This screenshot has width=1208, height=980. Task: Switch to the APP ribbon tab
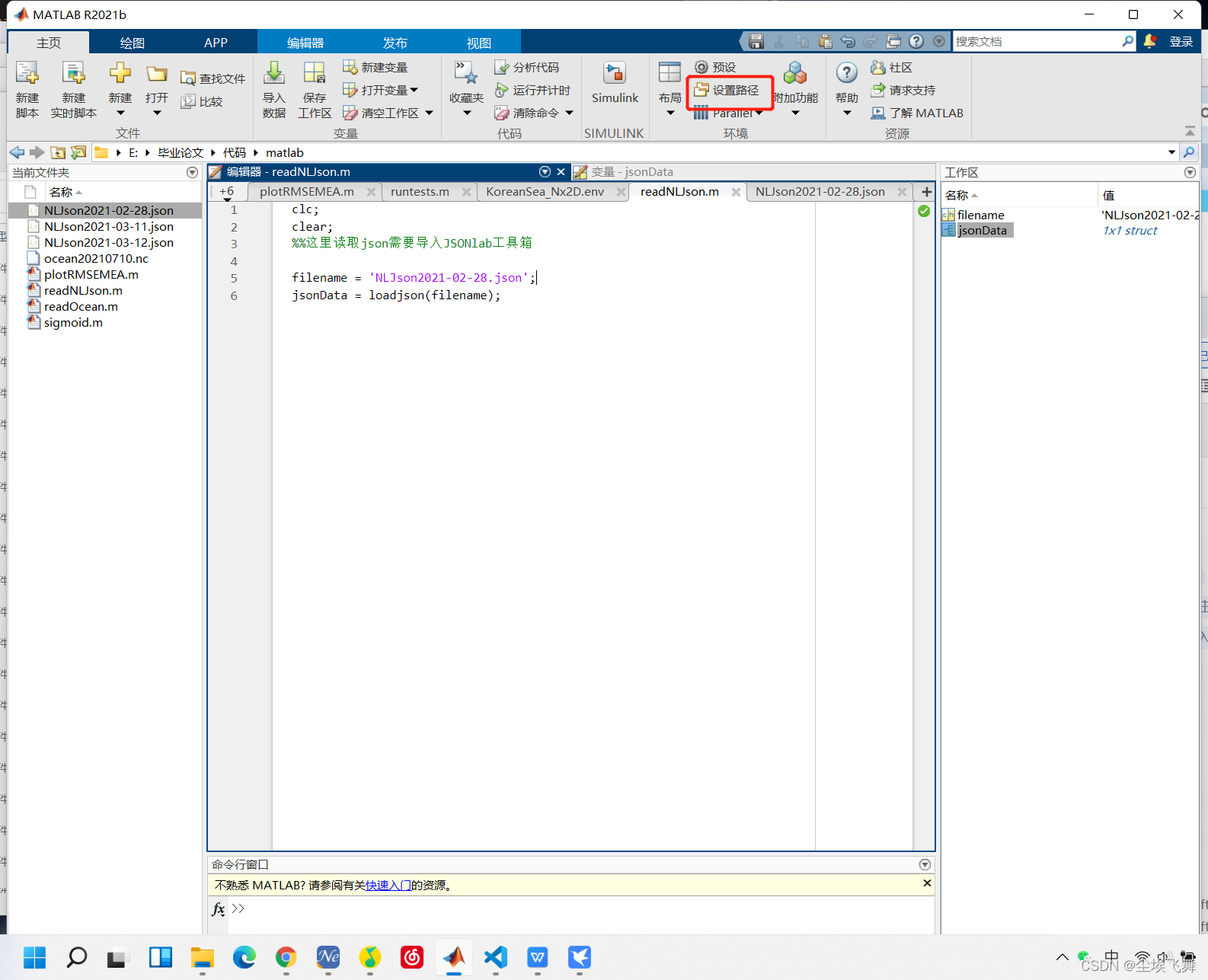tap(216, 43)
